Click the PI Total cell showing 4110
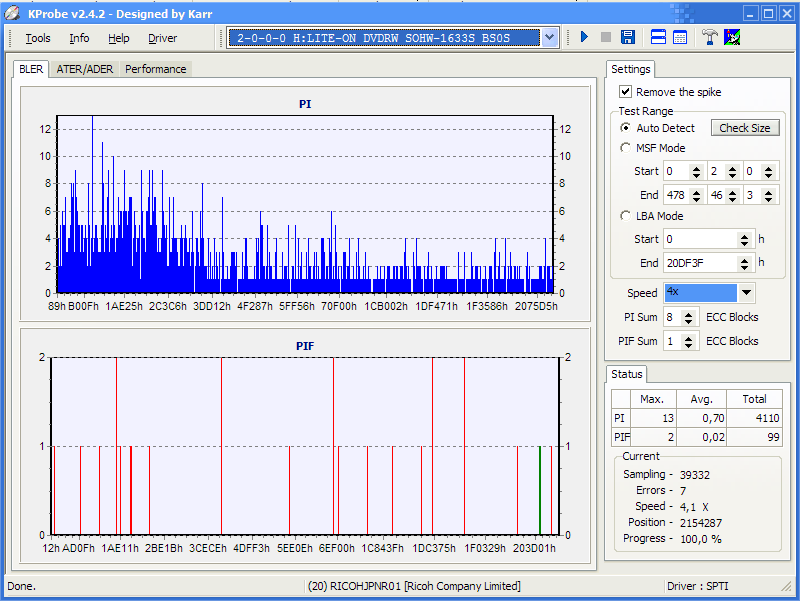The width and height of the screenshot is (800, 601). pyautogui.click(x=754, y=418)
